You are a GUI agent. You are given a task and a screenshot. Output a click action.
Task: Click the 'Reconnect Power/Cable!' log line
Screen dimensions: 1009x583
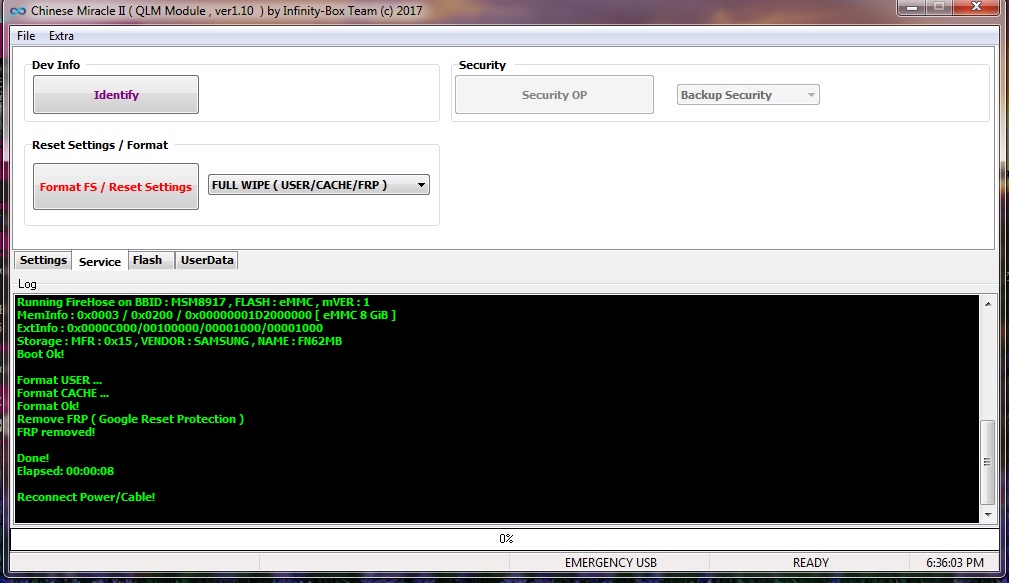point(86,497)
